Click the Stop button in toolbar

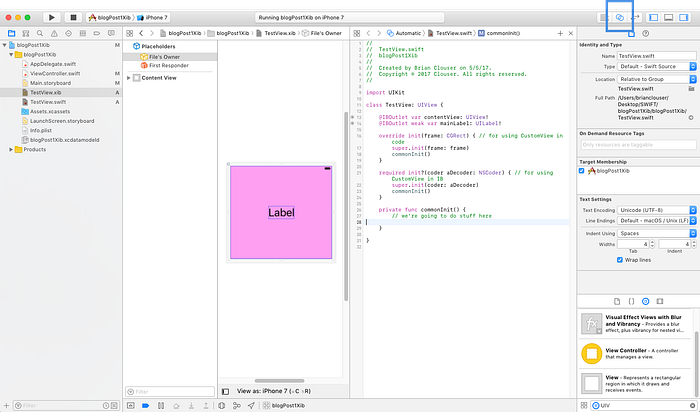73,17
